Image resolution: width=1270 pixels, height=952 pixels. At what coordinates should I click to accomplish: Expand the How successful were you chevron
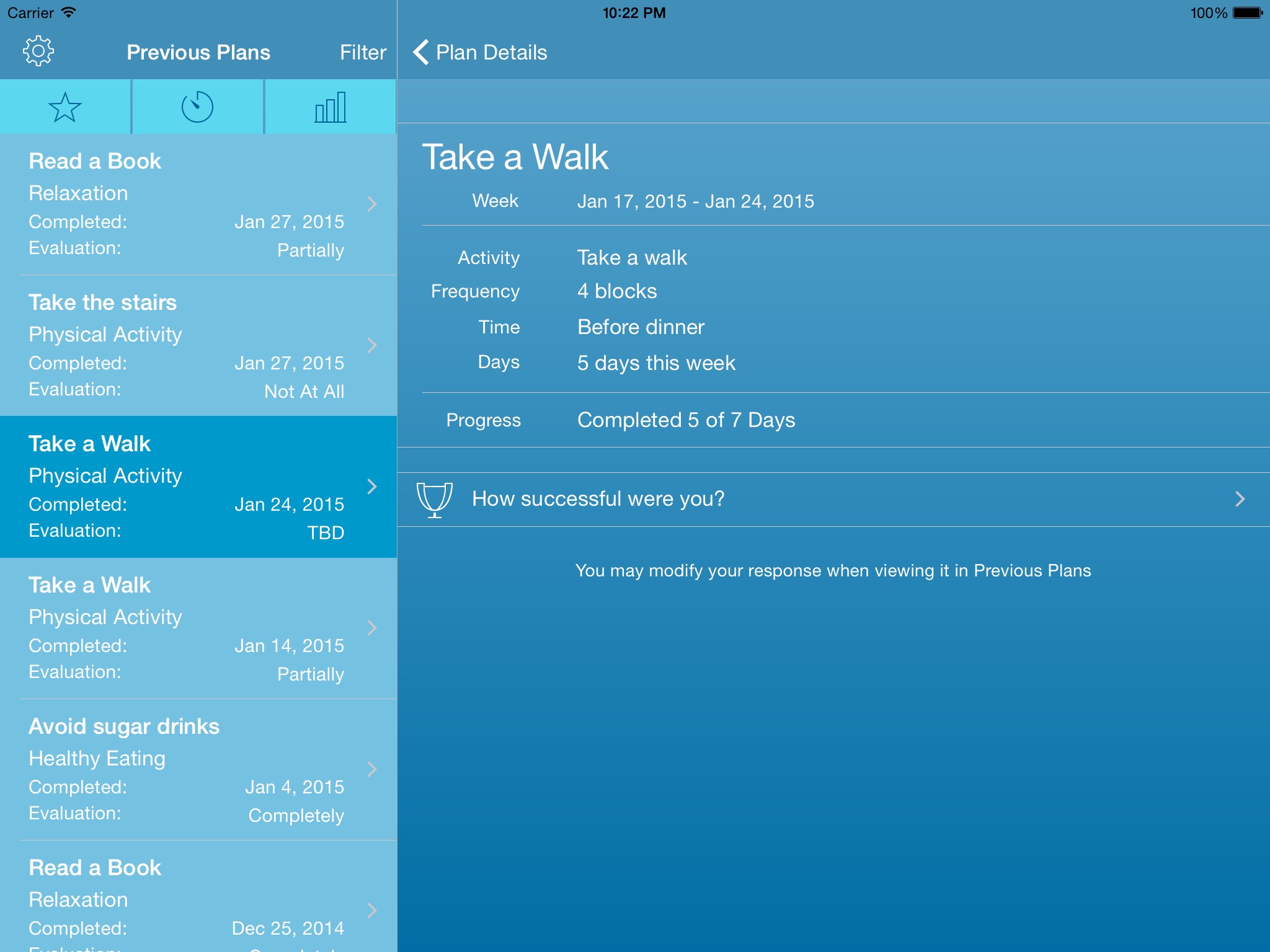point(1240,500)
